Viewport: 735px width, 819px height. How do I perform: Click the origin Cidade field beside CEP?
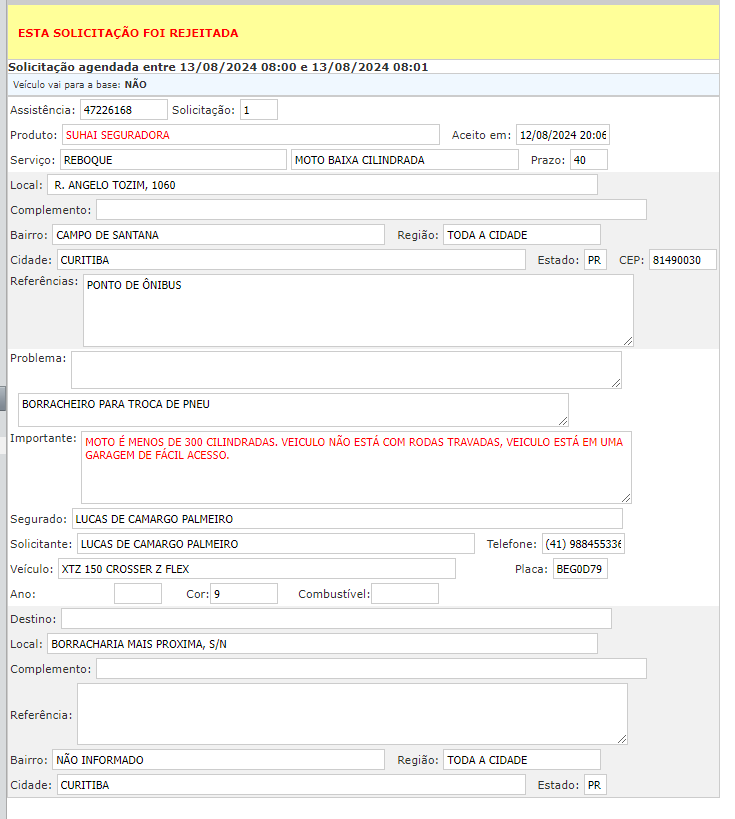click(291, 260)
